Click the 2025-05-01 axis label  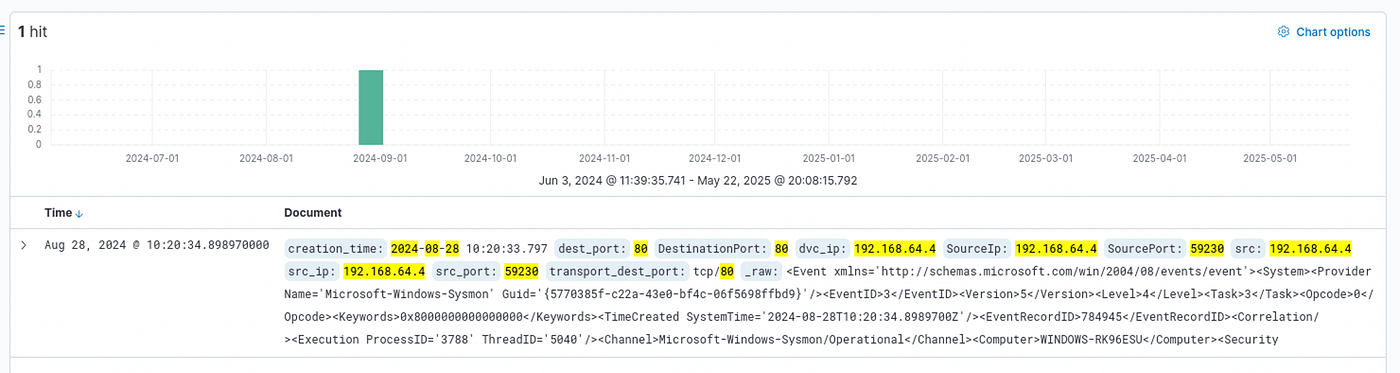[1270, 158]
